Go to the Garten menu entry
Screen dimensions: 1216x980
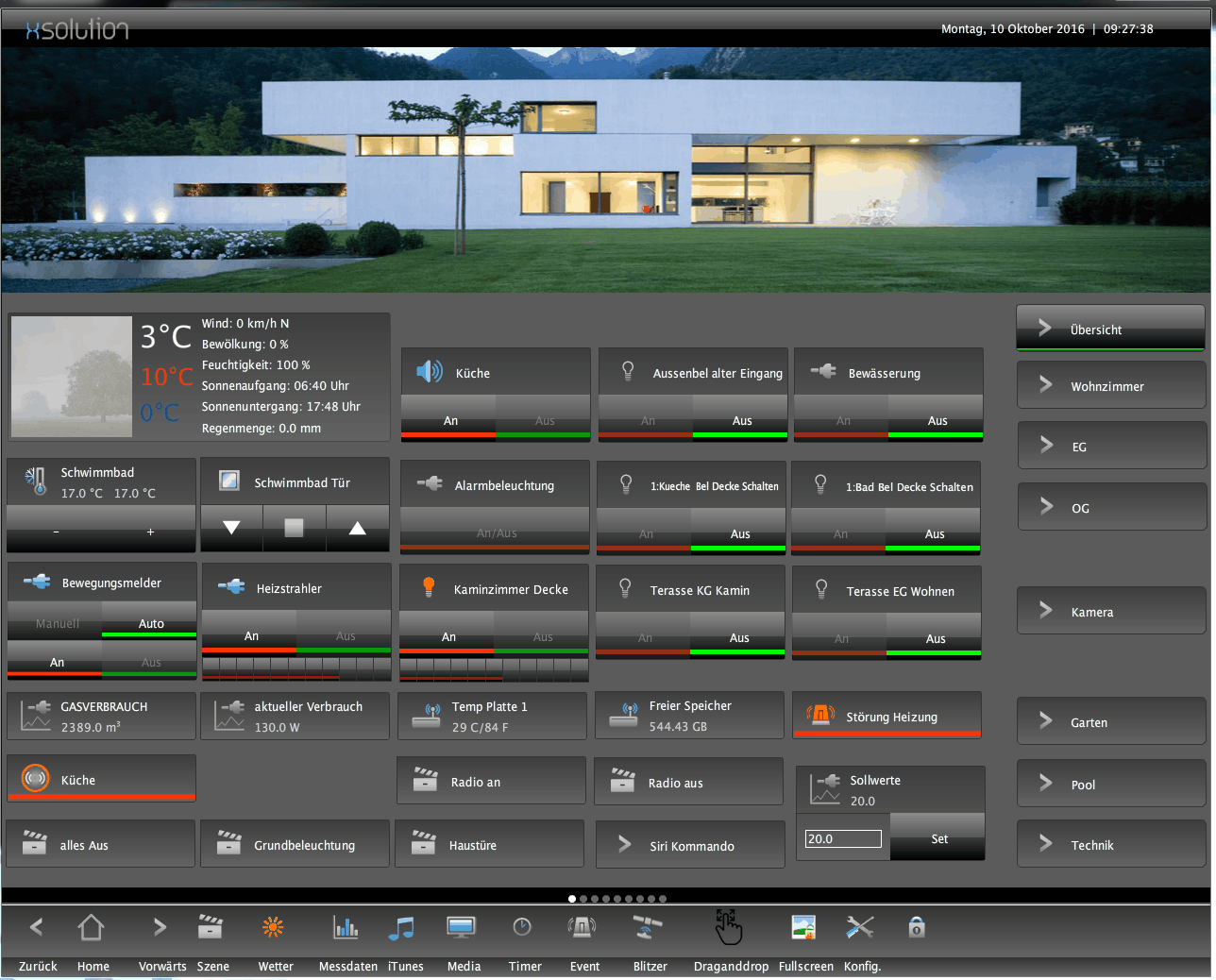[x=1110, y=722]
